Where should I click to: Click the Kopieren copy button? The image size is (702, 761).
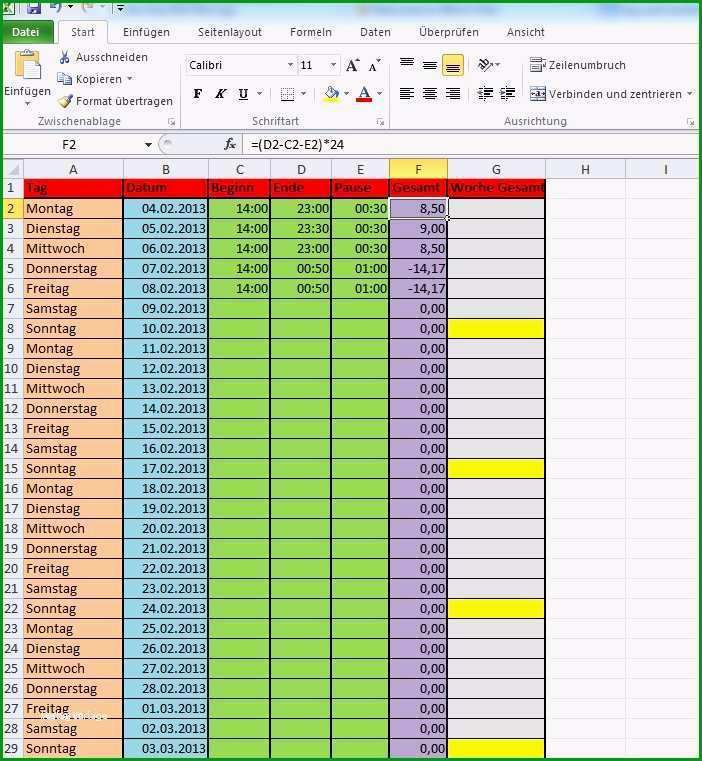[x=90, y=79]
